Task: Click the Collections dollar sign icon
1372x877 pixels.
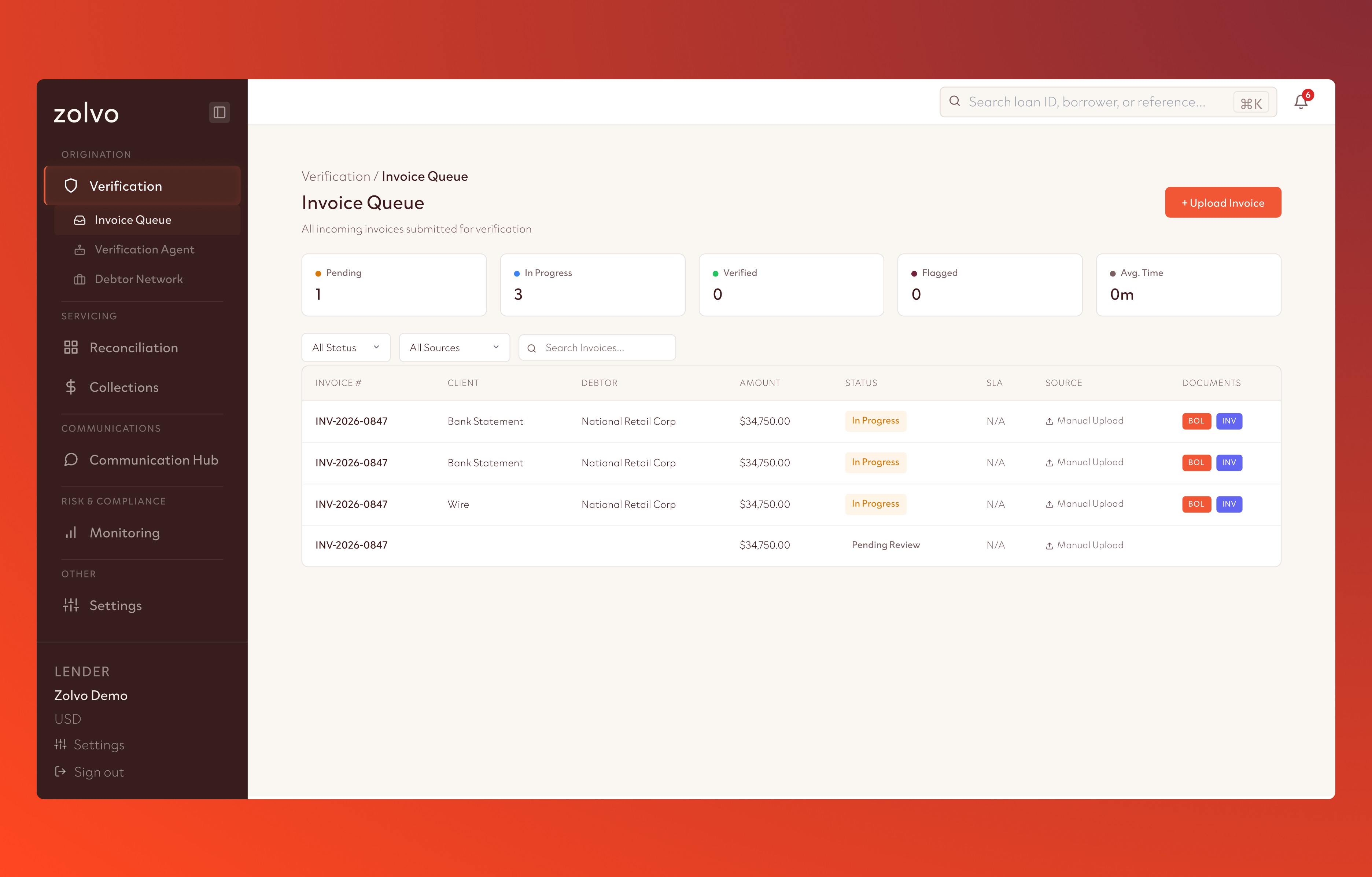Action: [x=71, y=387]
